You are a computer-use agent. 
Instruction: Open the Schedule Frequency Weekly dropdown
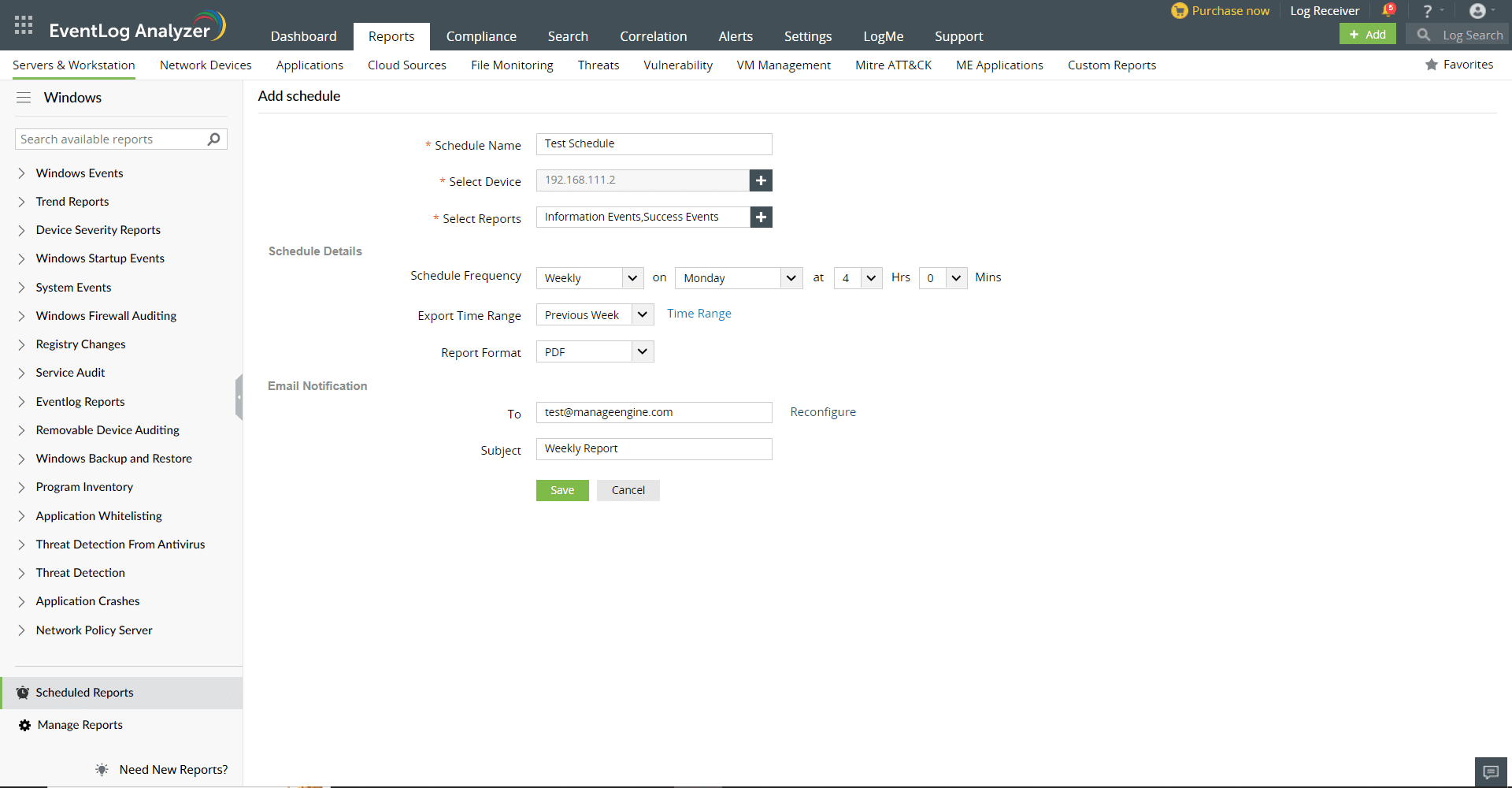590,278
